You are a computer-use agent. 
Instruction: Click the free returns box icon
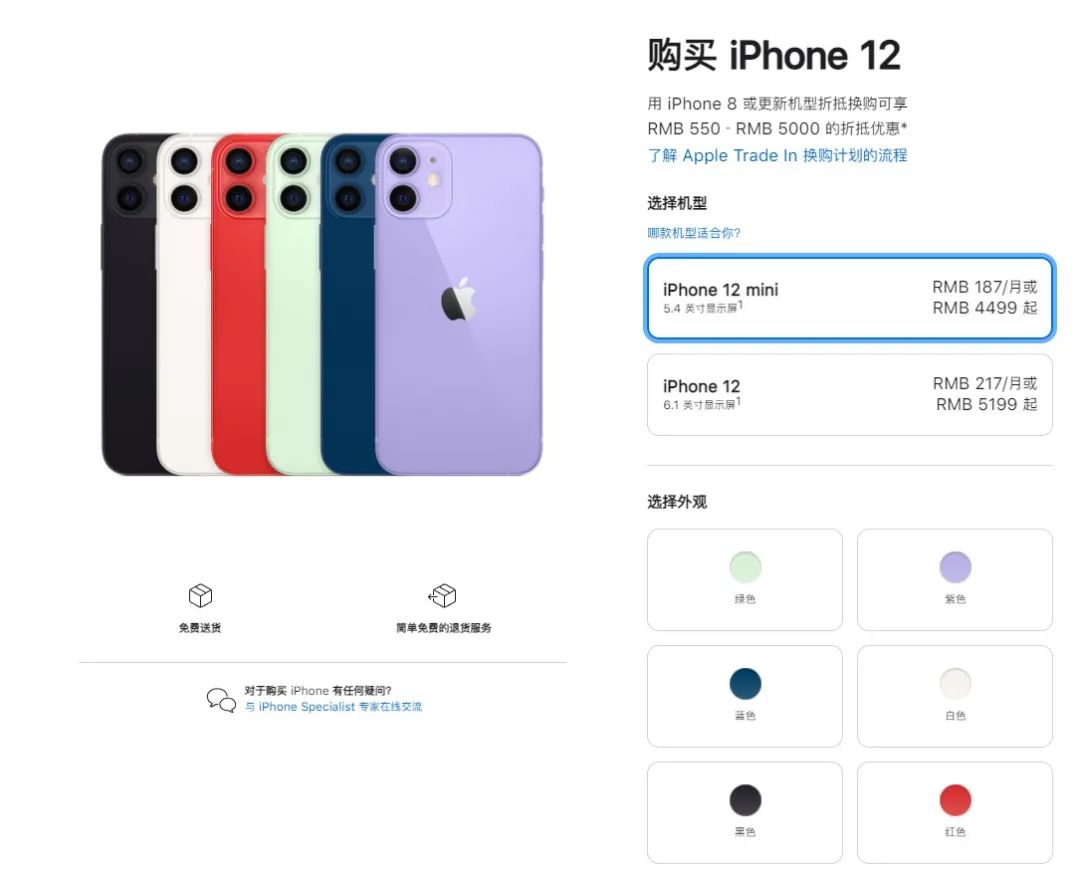click(x=442, y=596)
